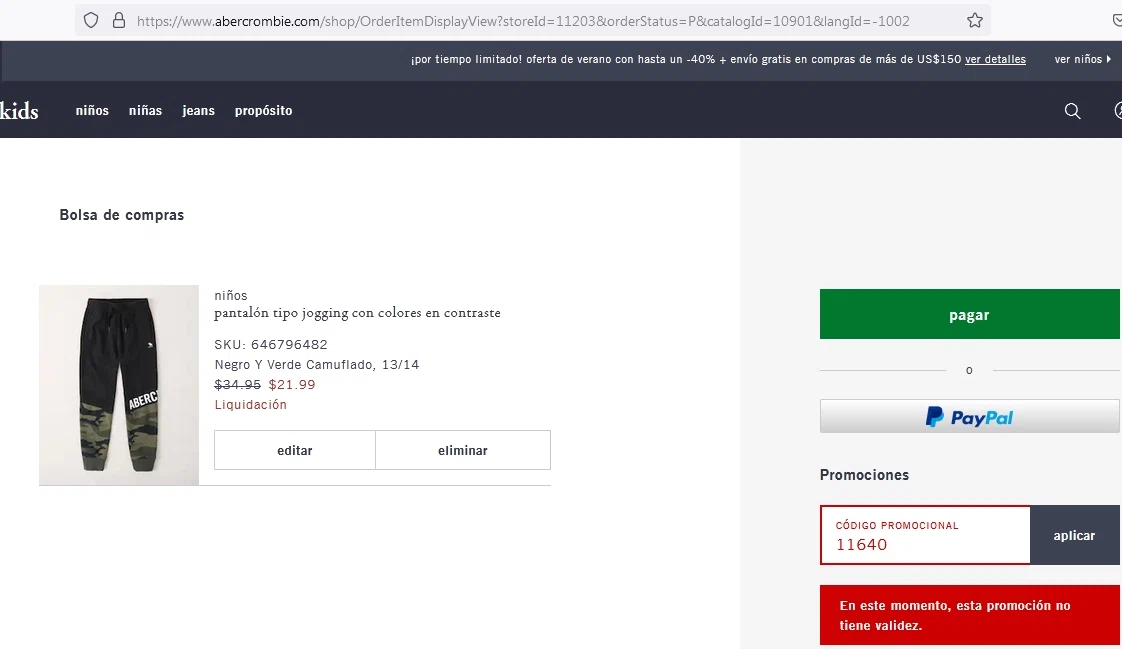The width and height of the screenshot is (1122, 649).
Task: Click the editar button
Action: click(x=295, y=450)
